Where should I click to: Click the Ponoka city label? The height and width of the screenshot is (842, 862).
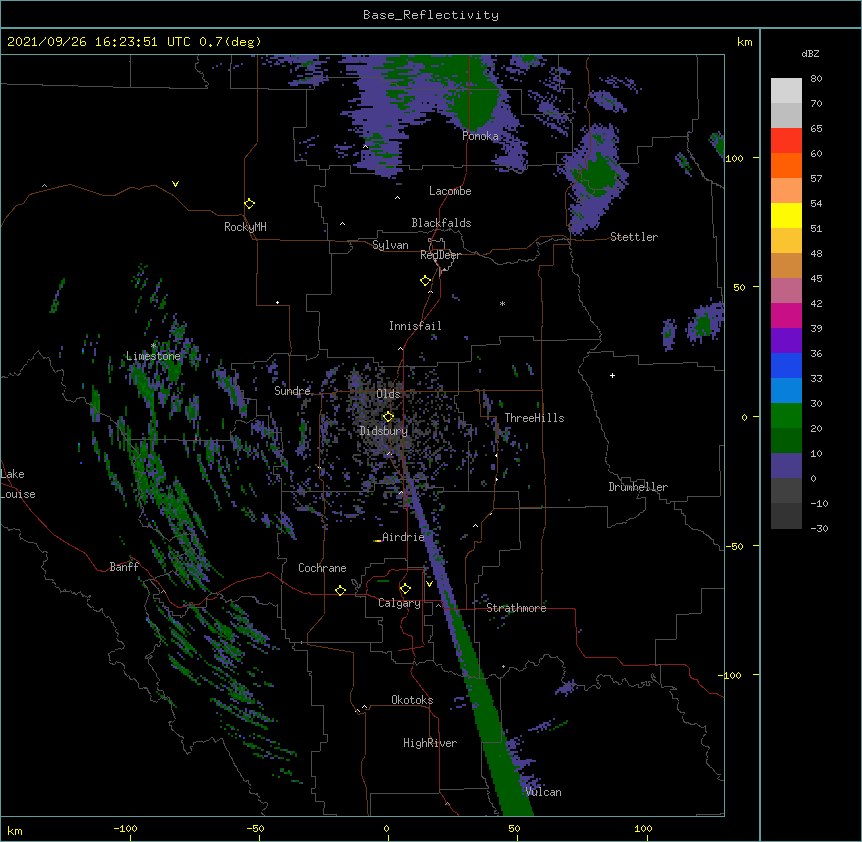[480, 136]
